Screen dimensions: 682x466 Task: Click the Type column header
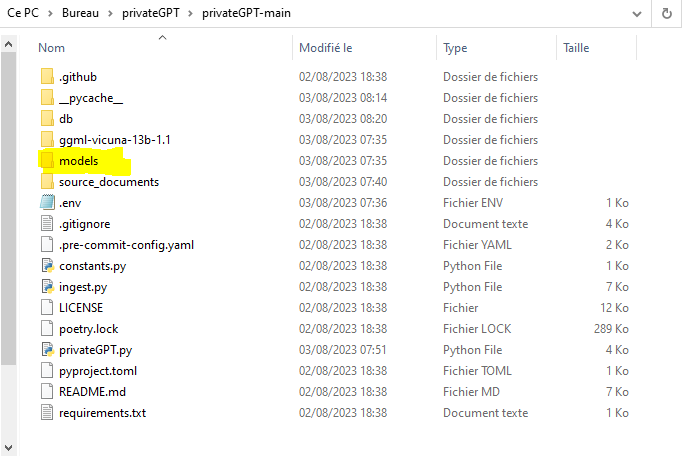(x=455, y=48)
